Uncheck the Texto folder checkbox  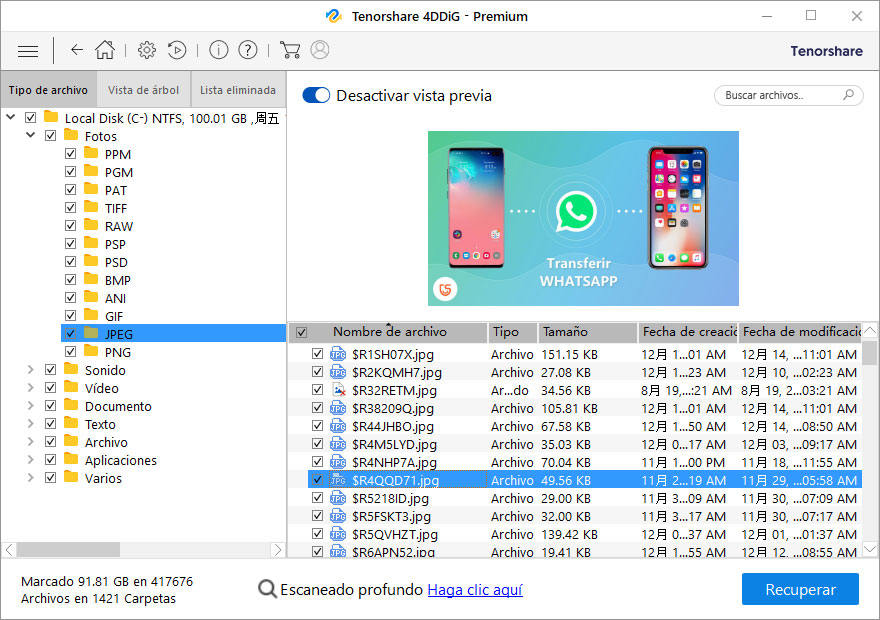click(x=51, y=424)
